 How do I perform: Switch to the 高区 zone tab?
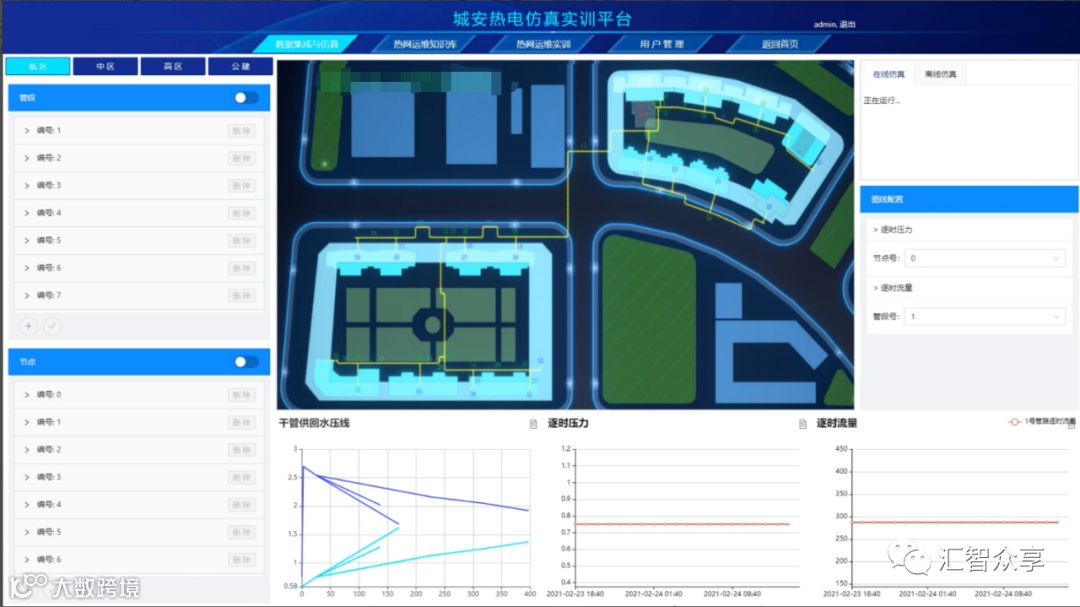point(173,66)
